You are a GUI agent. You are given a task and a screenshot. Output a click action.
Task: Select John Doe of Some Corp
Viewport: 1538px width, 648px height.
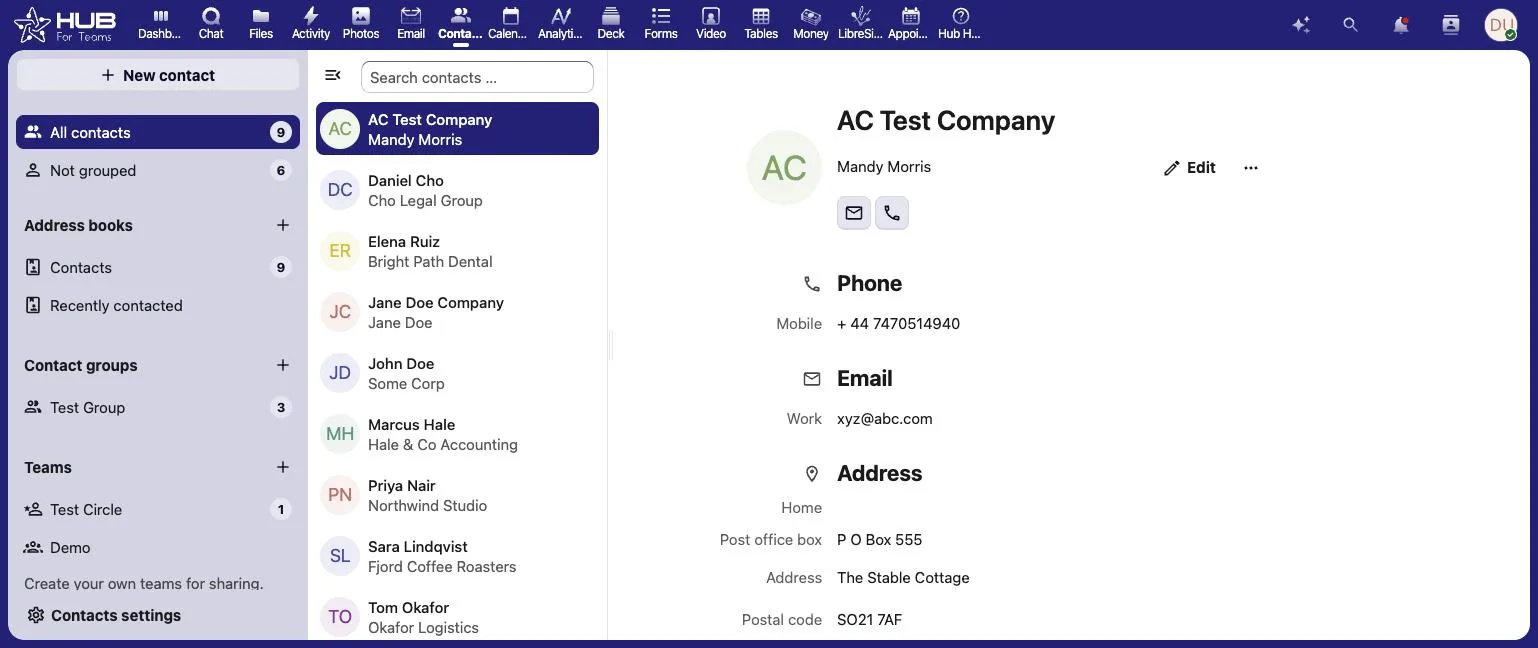(x=457, y=373)
